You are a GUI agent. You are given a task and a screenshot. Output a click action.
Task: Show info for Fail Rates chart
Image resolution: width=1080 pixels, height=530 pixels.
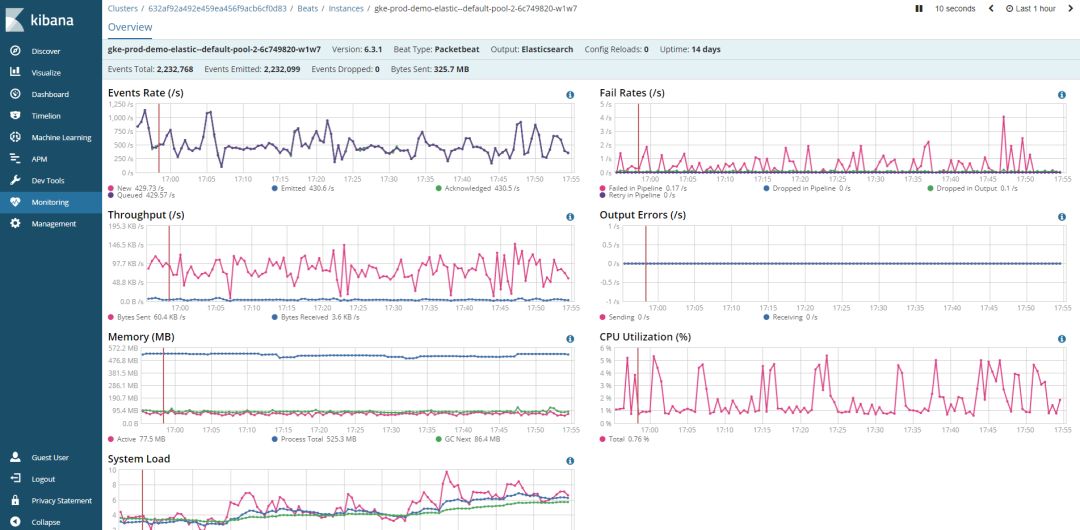click(1061, 95)
